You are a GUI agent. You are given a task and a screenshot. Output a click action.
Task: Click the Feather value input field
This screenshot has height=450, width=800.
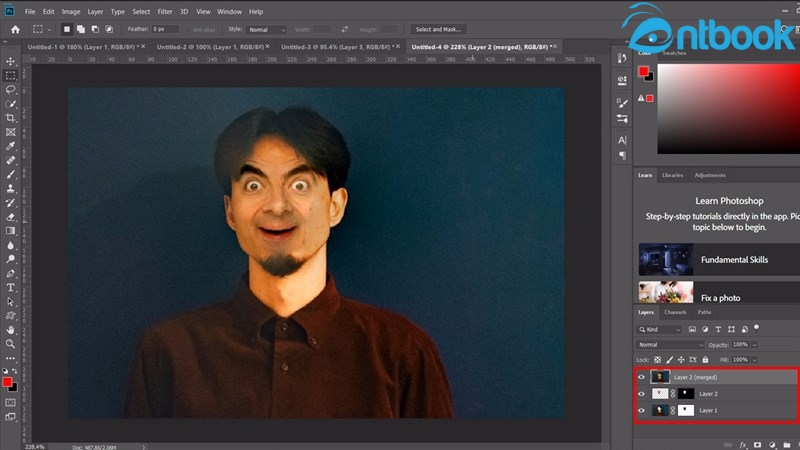(165, 30)
